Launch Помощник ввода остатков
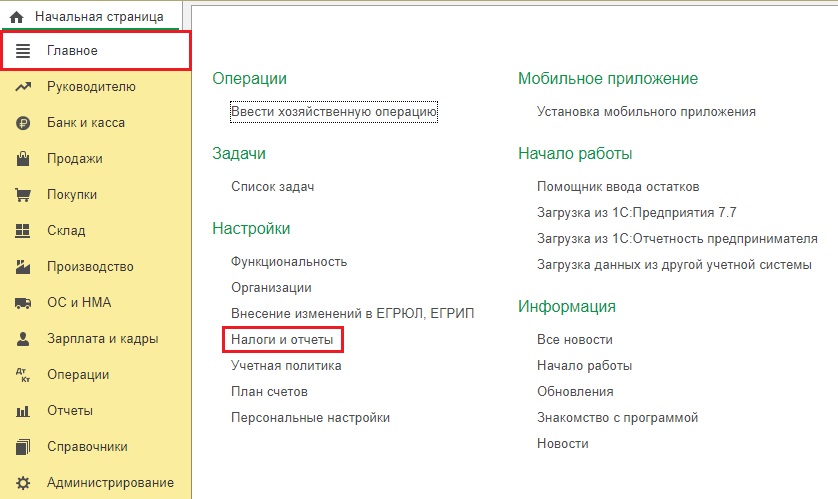The image size is (838, 499). click(618, 187)
